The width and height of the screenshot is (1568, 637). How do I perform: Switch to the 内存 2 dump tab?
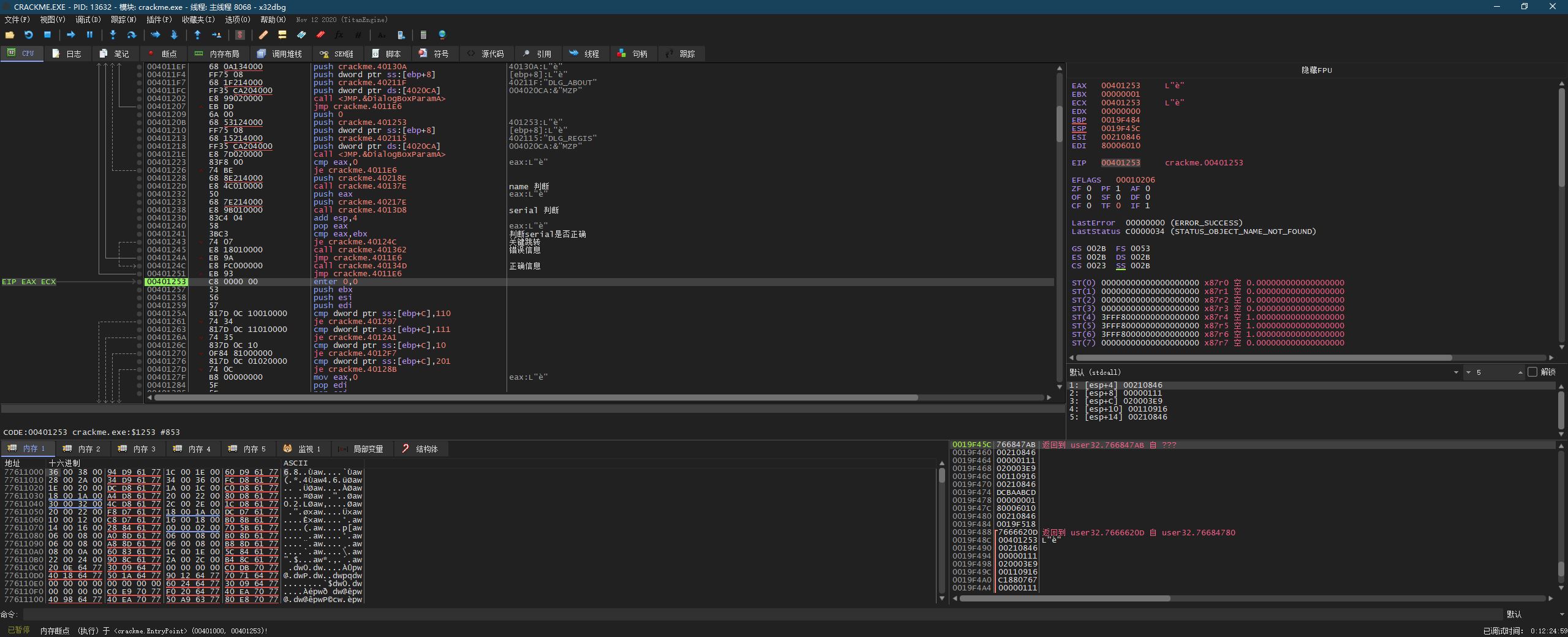82,449
